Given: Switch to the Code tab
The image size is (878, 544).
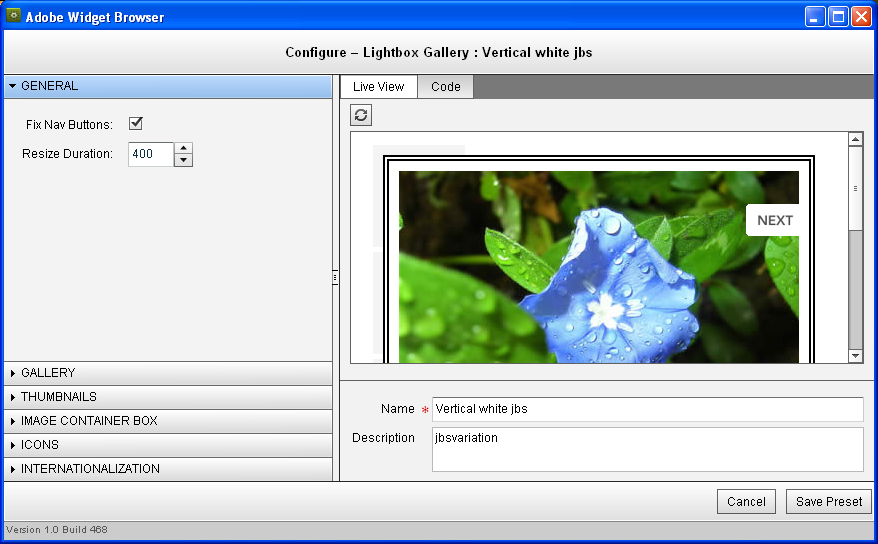Looking at the screenshot, I should (x=445, y=87).
